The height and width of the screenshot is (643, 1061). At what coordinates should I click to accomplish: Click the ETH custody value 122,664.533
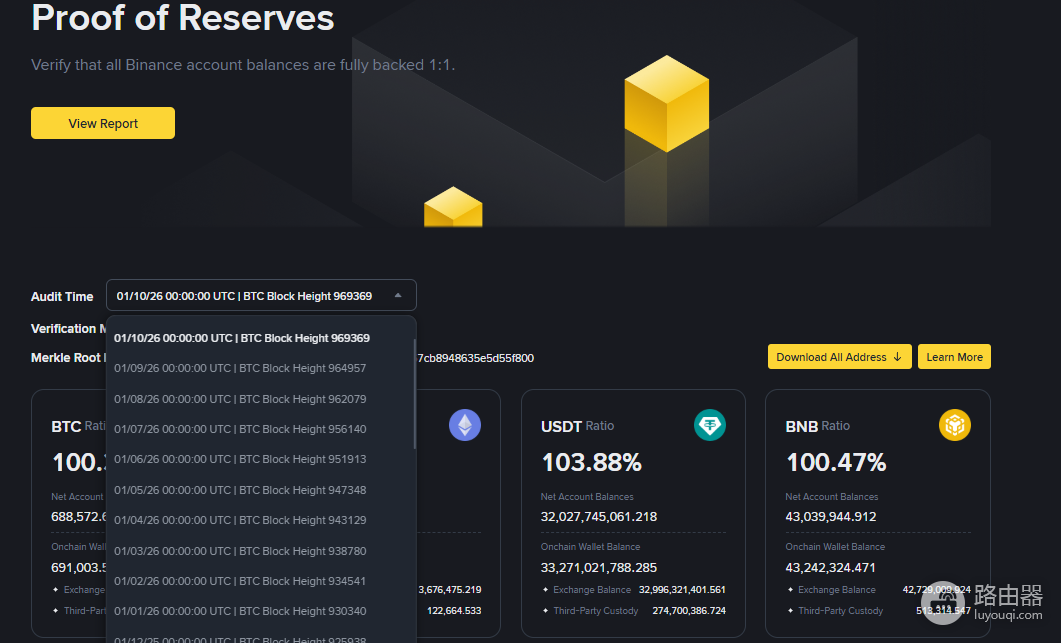454,611
